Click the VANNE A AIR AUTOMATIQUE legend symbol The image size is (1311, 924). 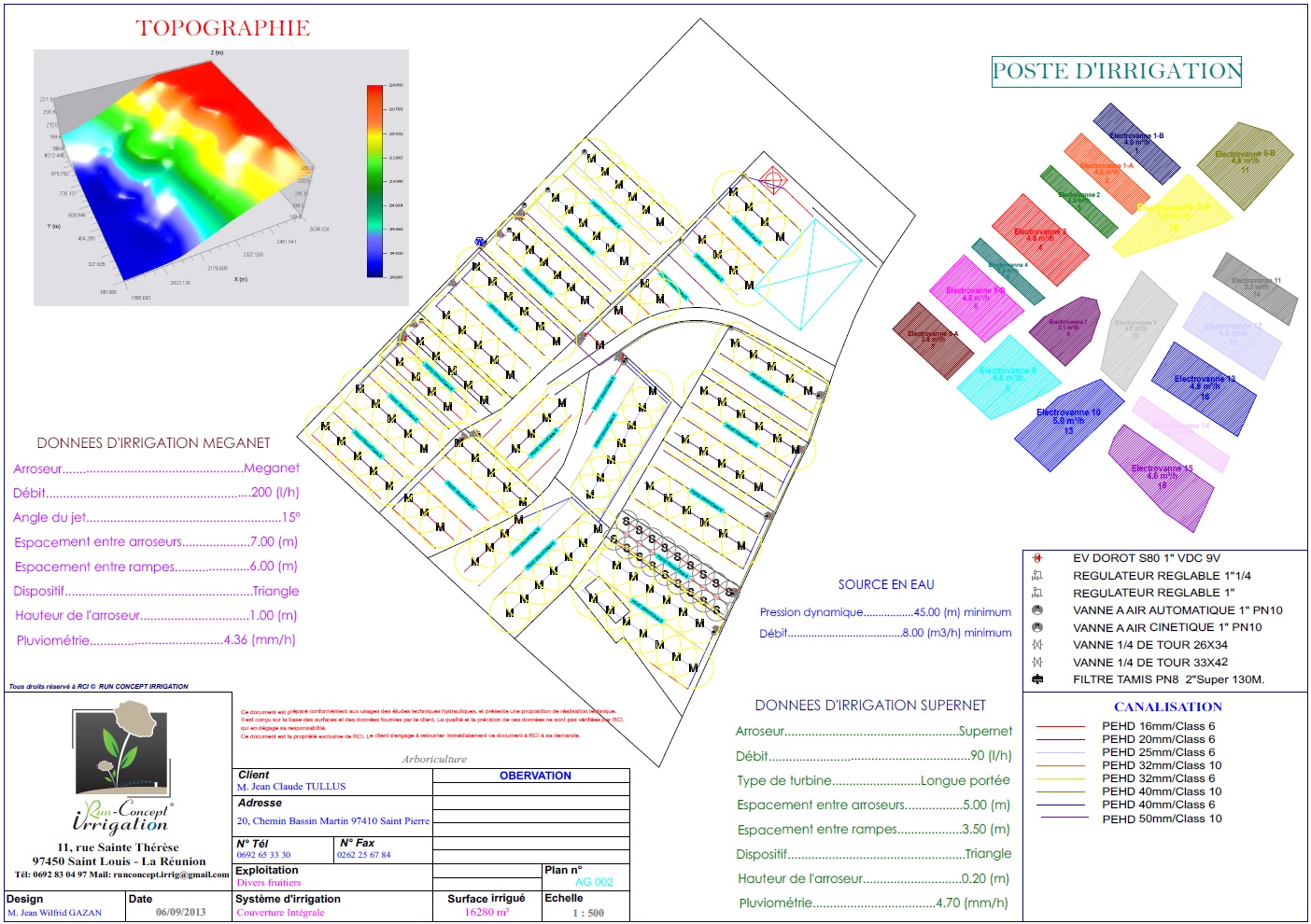click(x=1037, y=610)
